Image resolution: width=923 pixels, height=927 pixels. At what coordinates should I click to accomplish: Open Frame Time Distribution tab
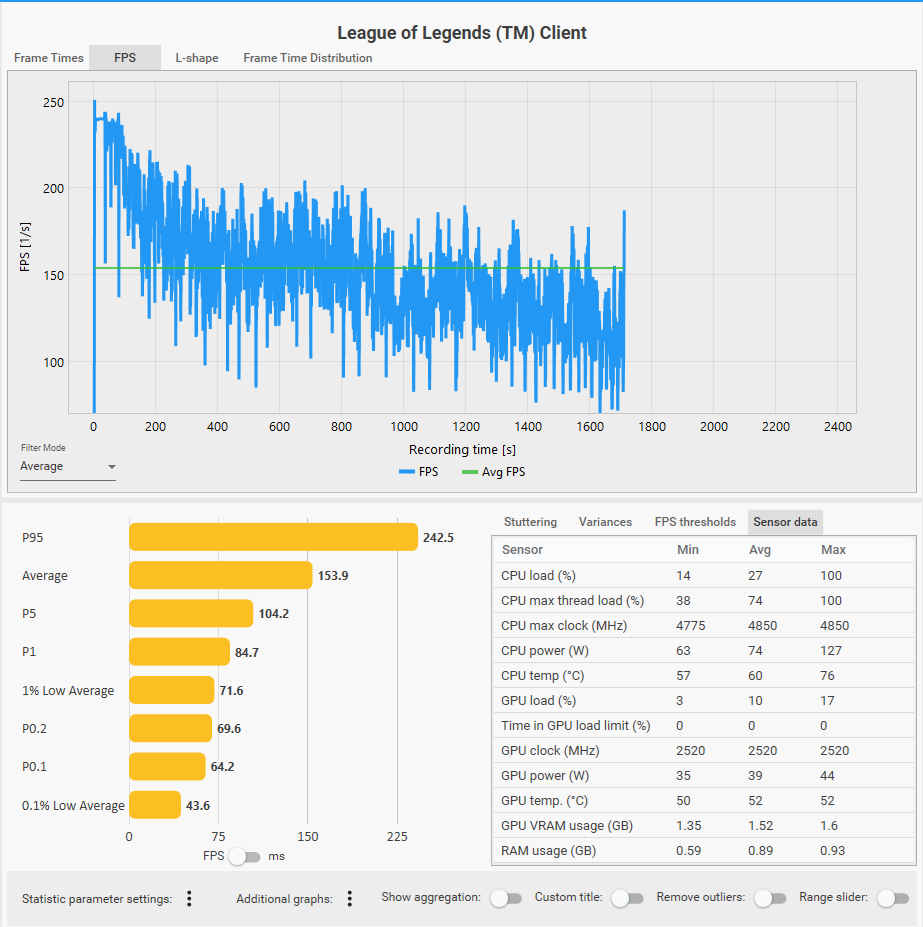pyautogui.click(x=307, y=58)
